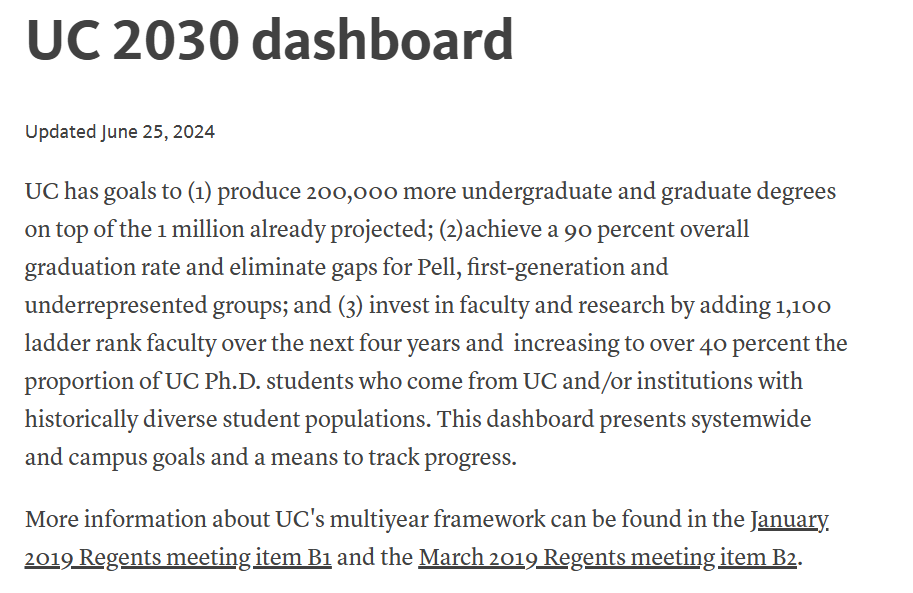Click 'UC 2030' in the page heading
913x593 pixels.
tap(133, 39)
